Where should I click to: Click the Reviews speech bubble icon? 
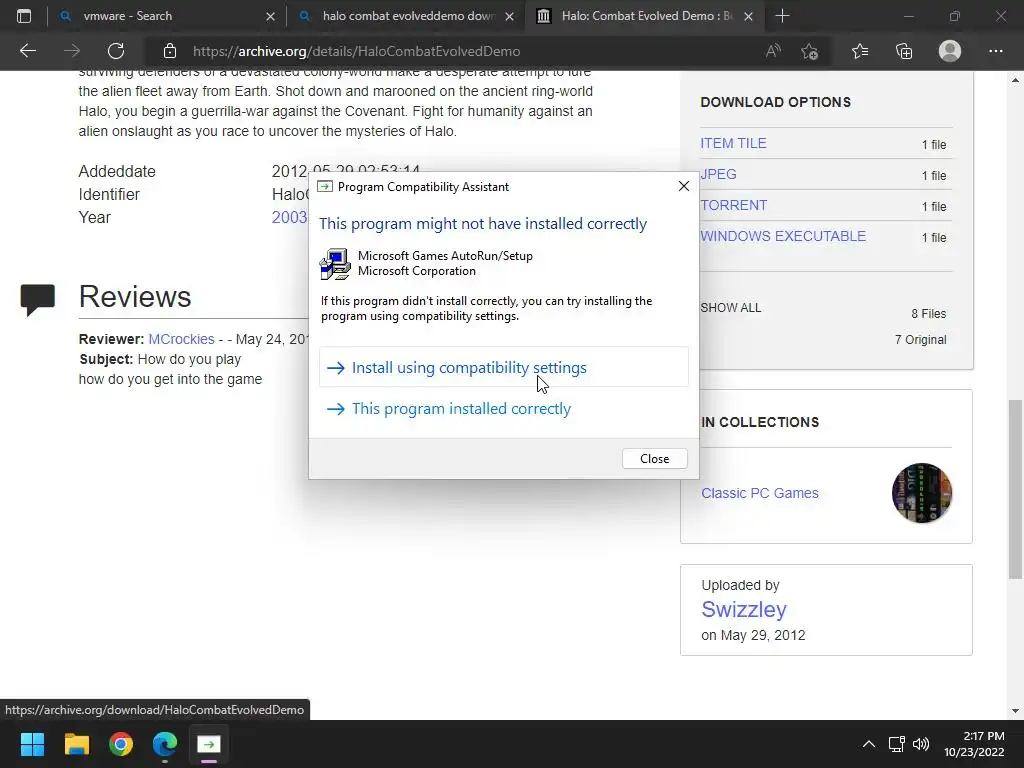coord(37,300)
